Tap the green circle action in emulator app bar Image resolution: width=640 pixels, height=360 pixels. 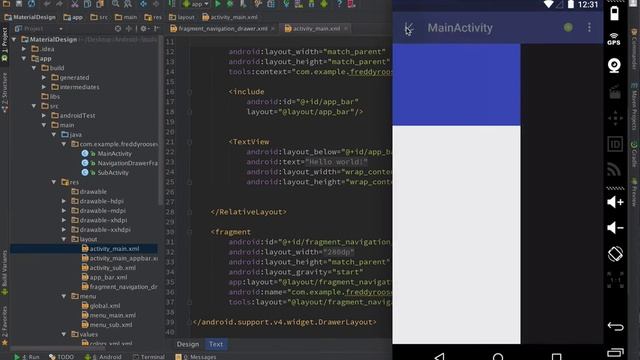568,27
